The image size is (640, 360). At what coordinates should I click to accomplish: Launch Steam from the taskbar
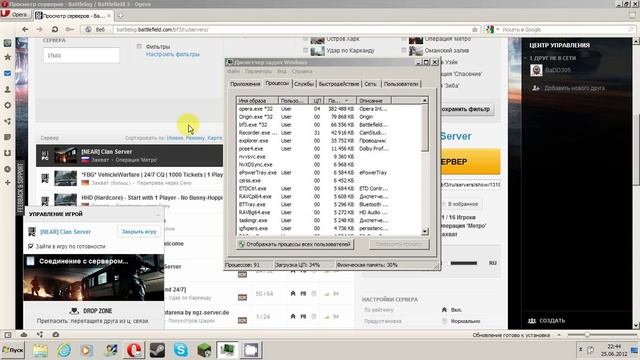point(157,350)
